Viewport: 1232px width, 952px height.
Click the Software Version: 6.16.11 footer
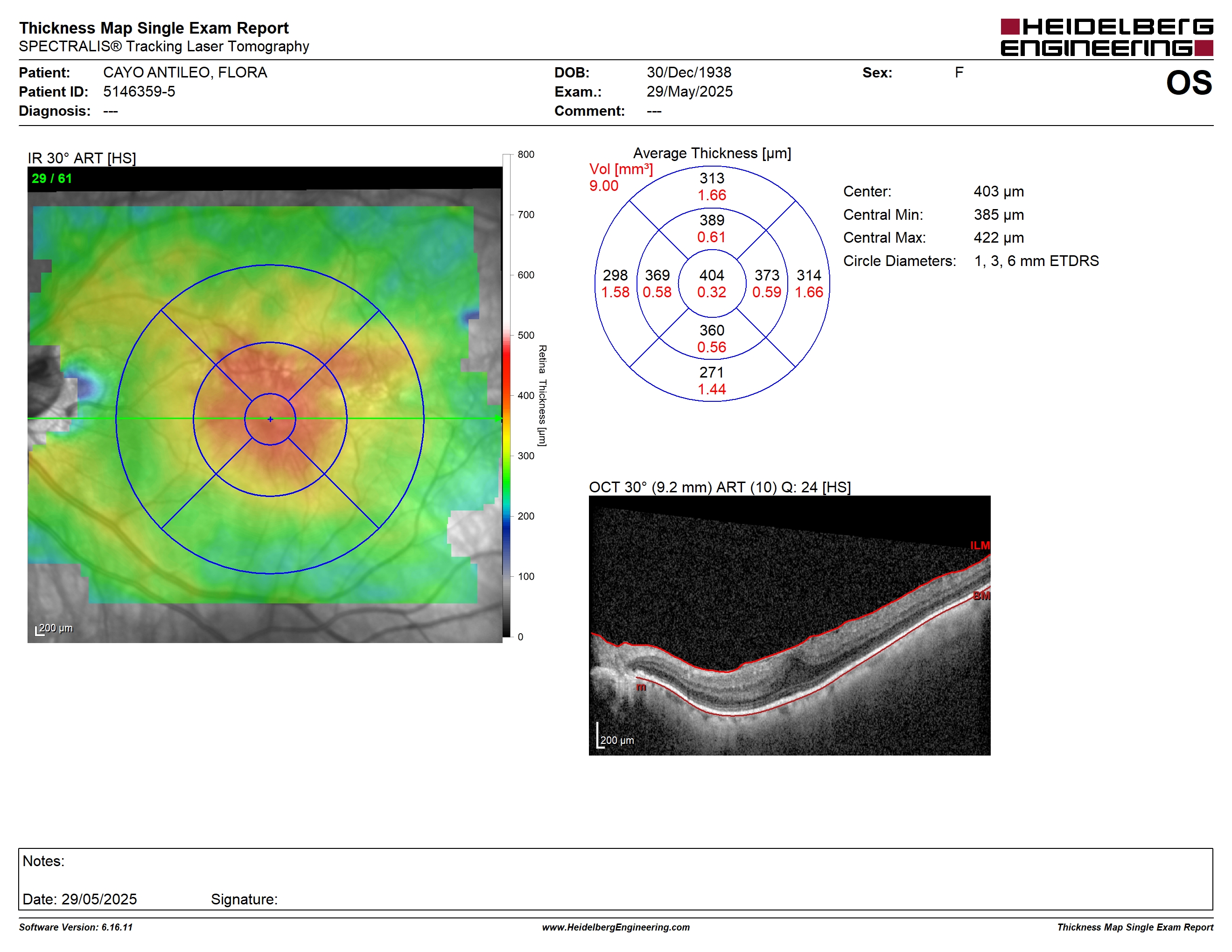[76, 927]
